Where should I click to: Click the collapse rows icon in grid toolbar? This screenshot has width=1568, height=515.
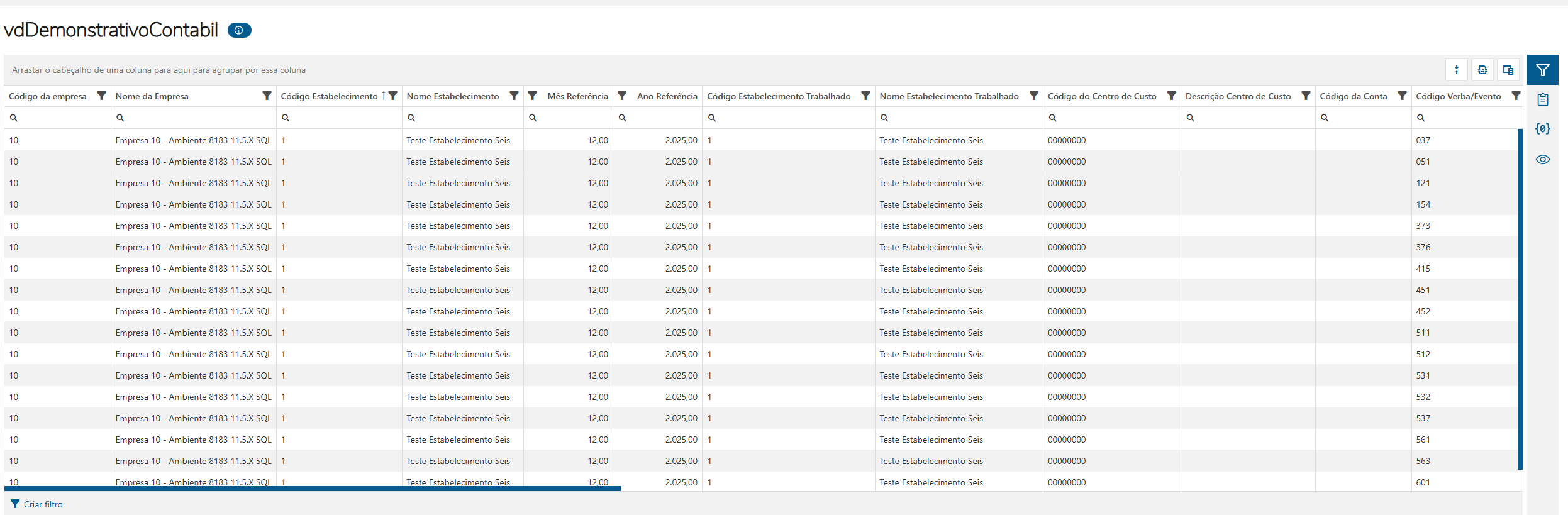pos(1457,70)
